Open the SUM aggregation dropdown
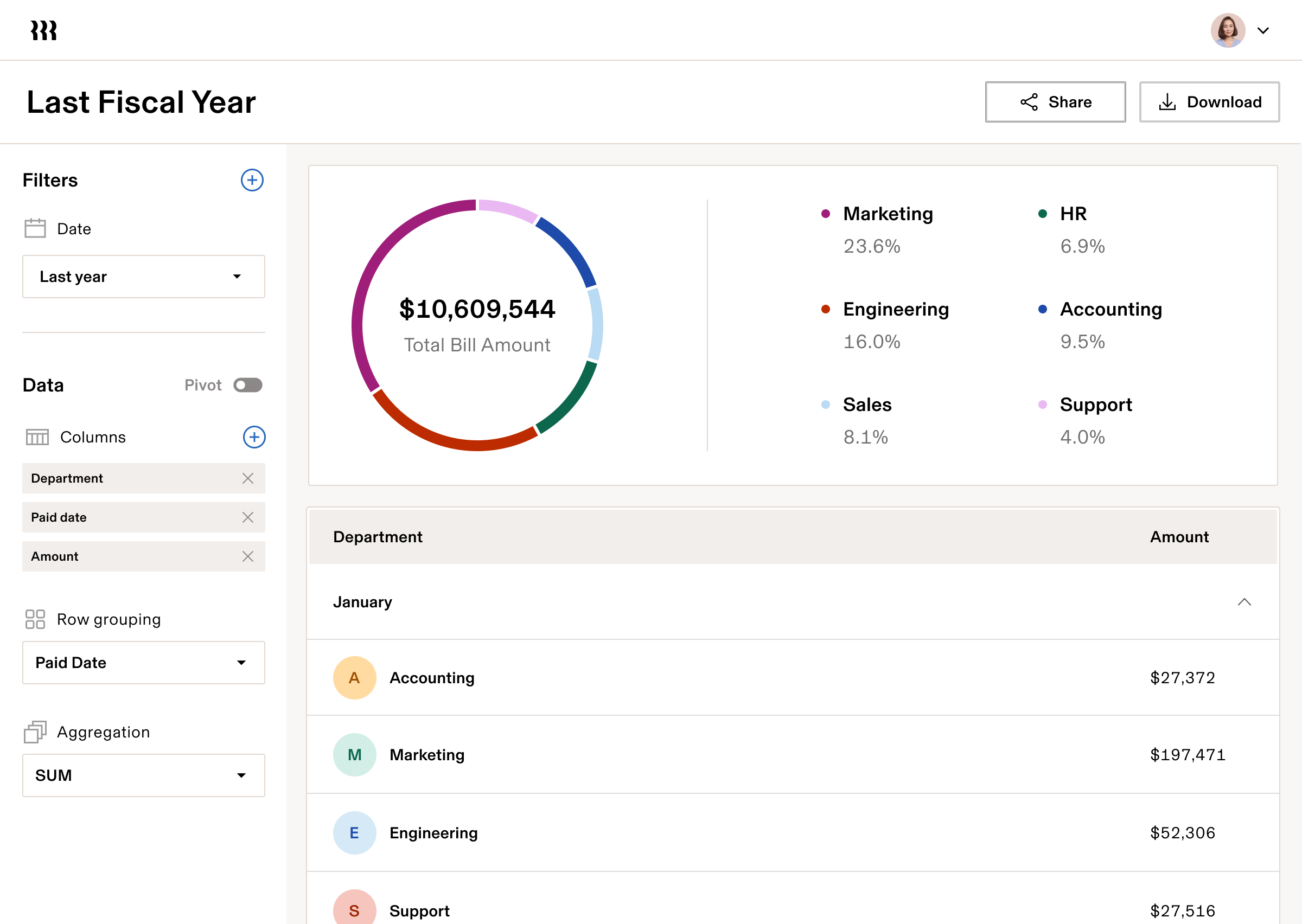The image size is (1302, 924). click(143, 775)
